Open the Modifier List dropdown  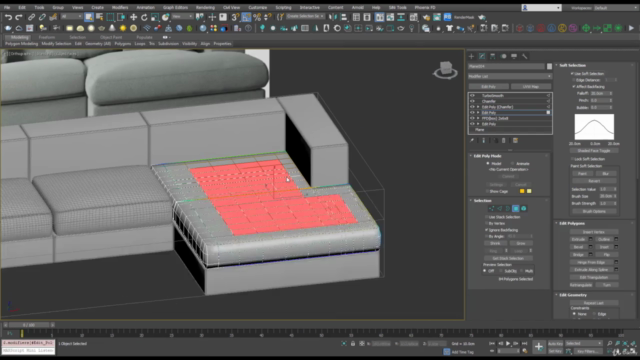tap(510, 76)
